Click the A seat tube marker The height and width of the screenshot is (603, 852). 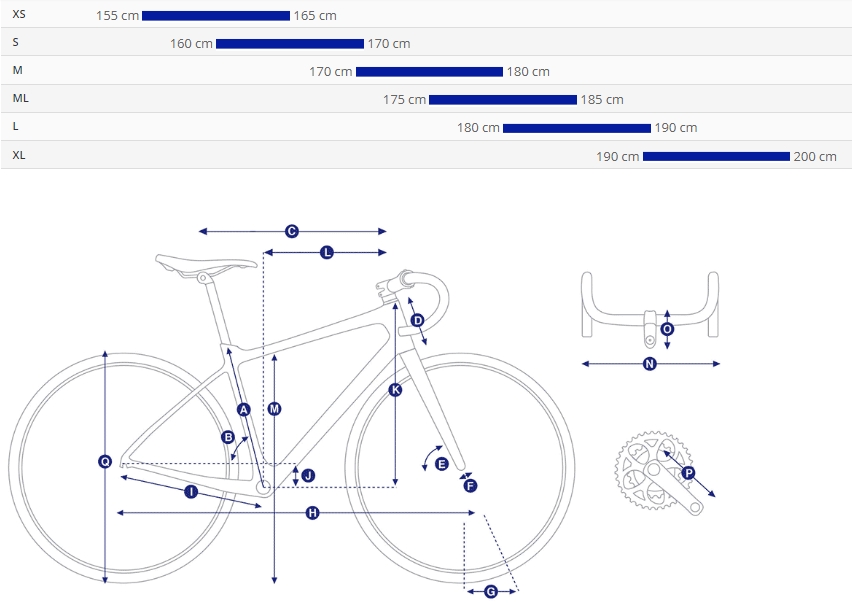coord(244,410)
